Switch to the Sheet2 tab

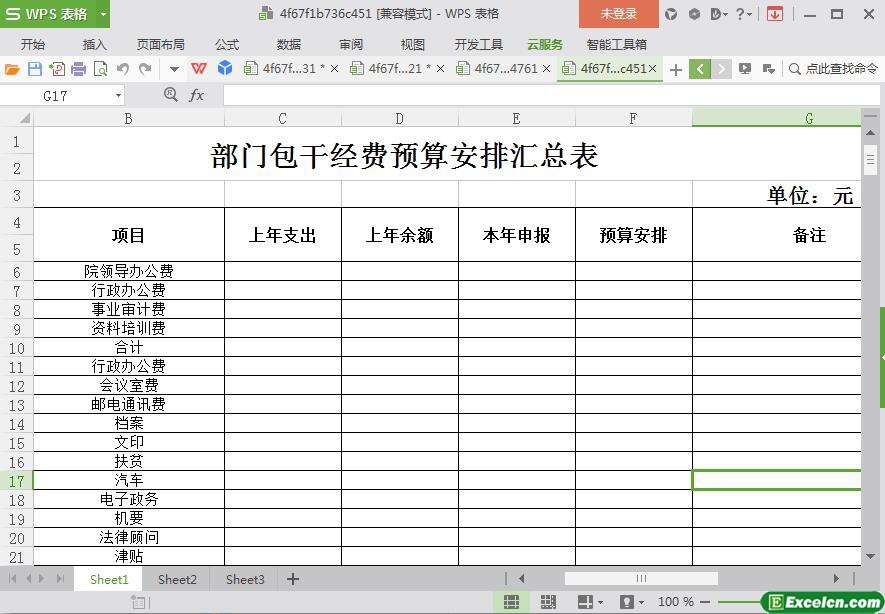pyautogui.click(x=177, y=579)
